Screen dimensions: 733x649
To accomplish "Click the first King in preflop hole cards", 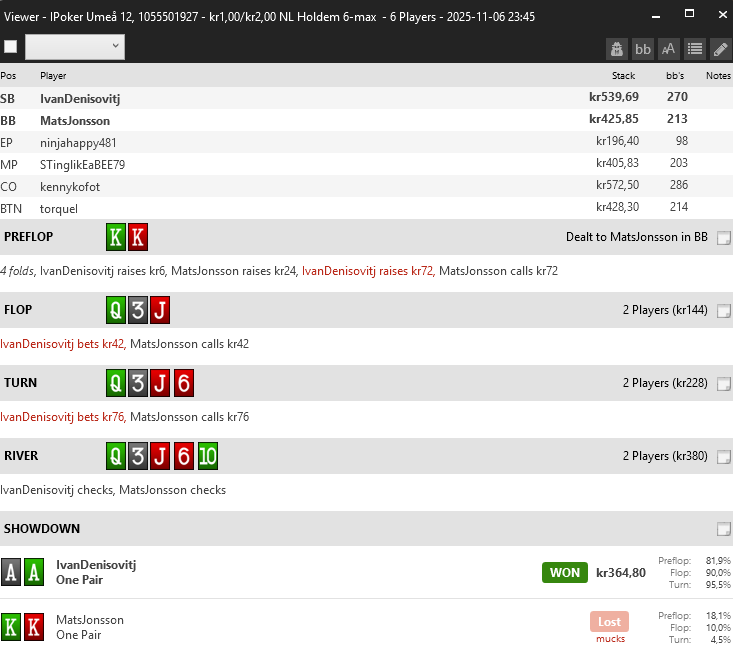I will click(116, 237).
